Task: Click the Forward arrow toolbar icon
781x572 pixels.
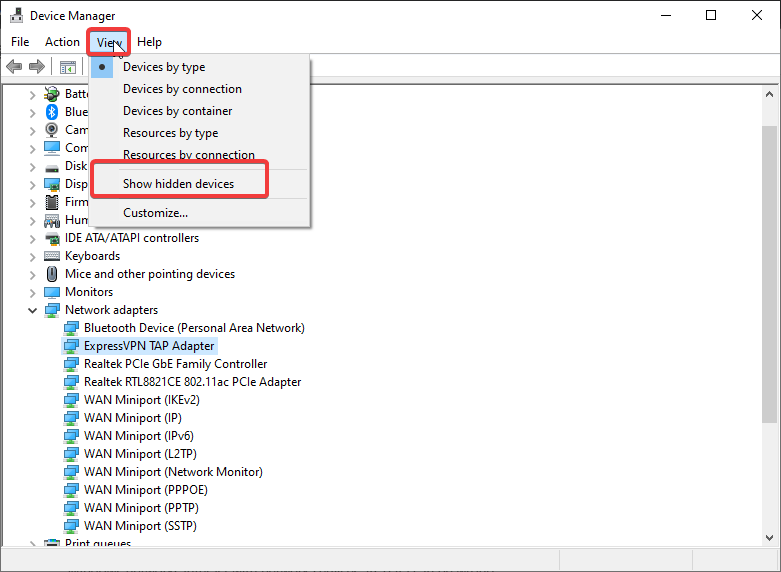Action: (37, 66)
